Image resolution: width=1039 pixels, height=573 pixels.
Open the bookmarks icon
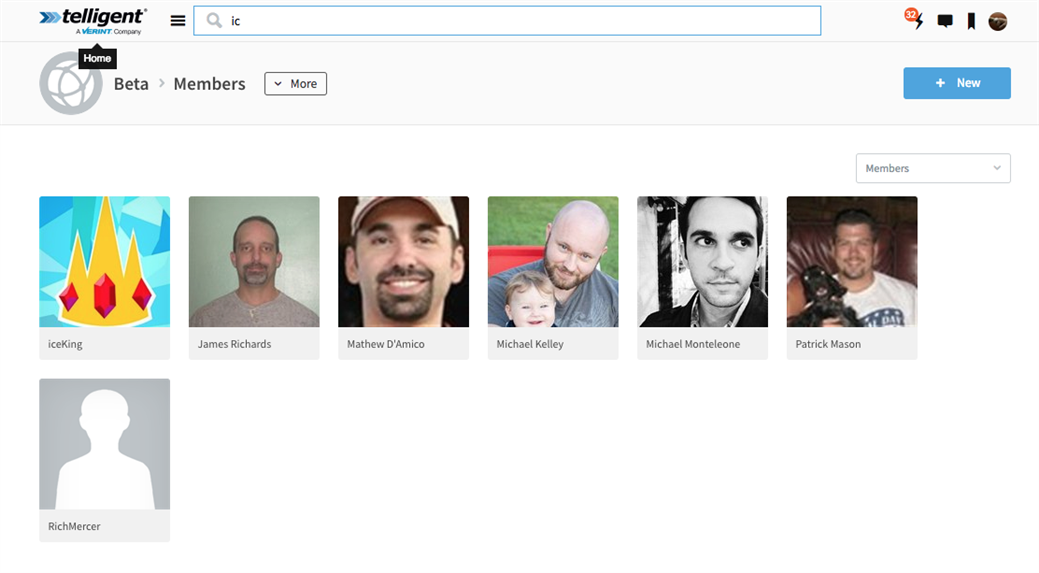point(971,21)
